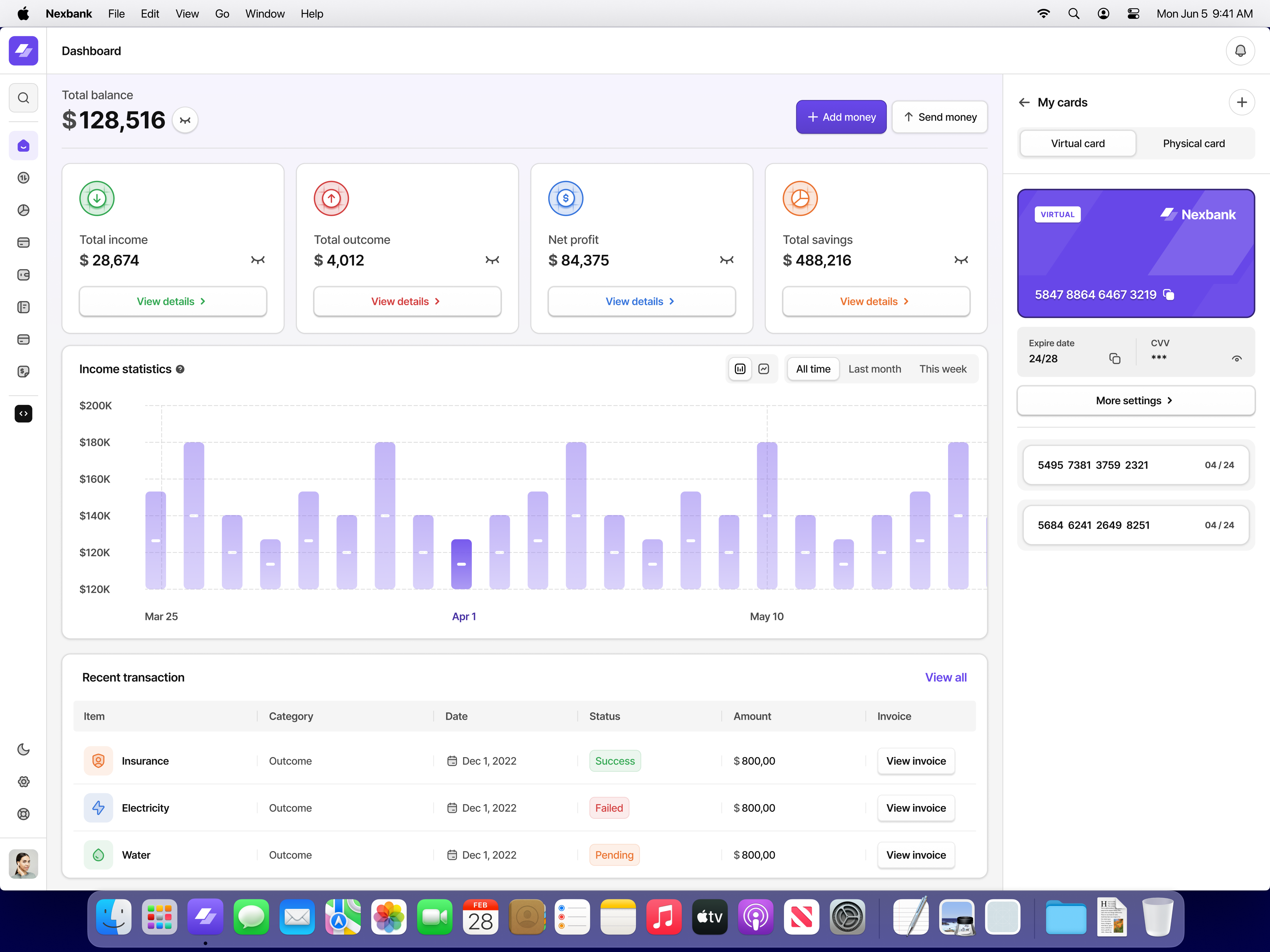Hide the total balance amount

[185, 121]
